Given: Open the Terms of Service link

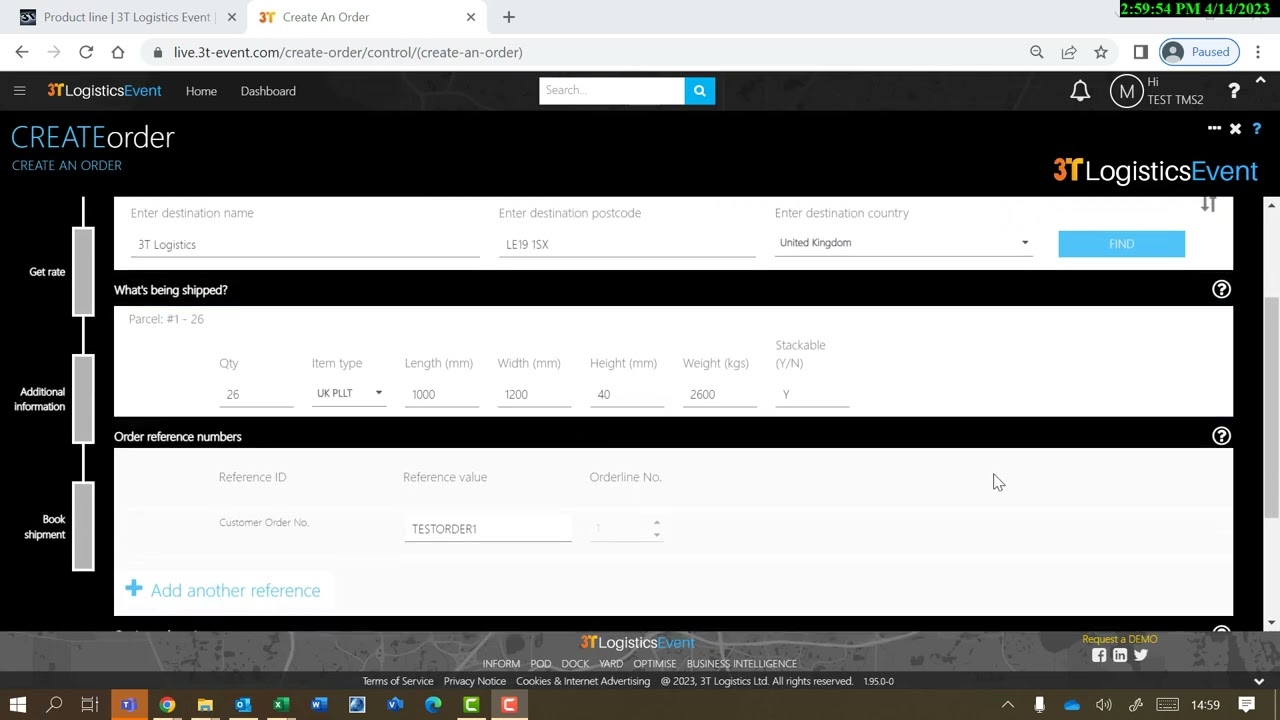Looking at the screenshot, I should 398,681.
